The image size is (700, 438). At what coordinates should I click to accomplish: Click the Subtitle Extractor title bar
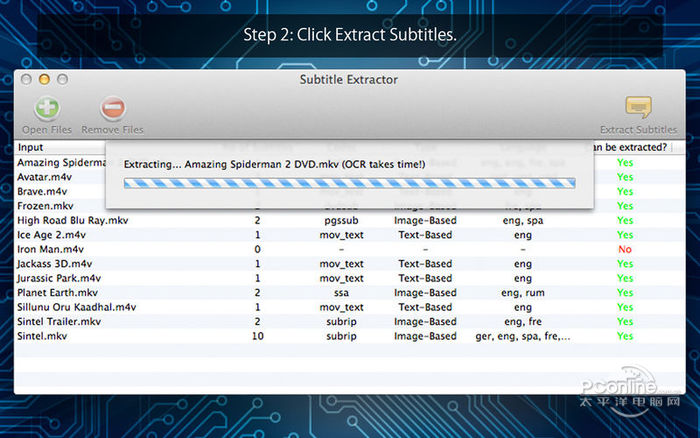click(x=348, y=79)
